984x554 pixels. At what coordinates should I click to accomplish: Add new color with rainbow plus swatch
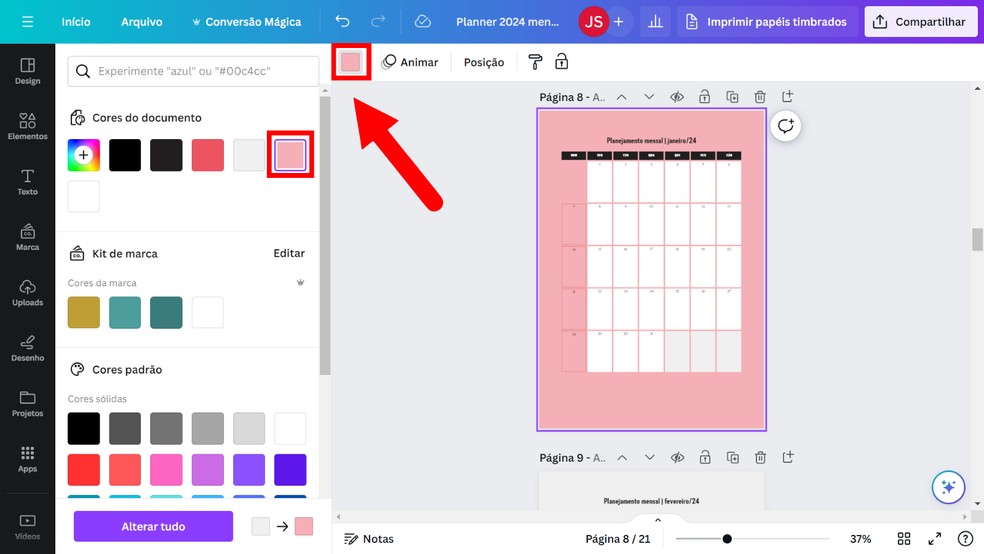pos(83,155)
